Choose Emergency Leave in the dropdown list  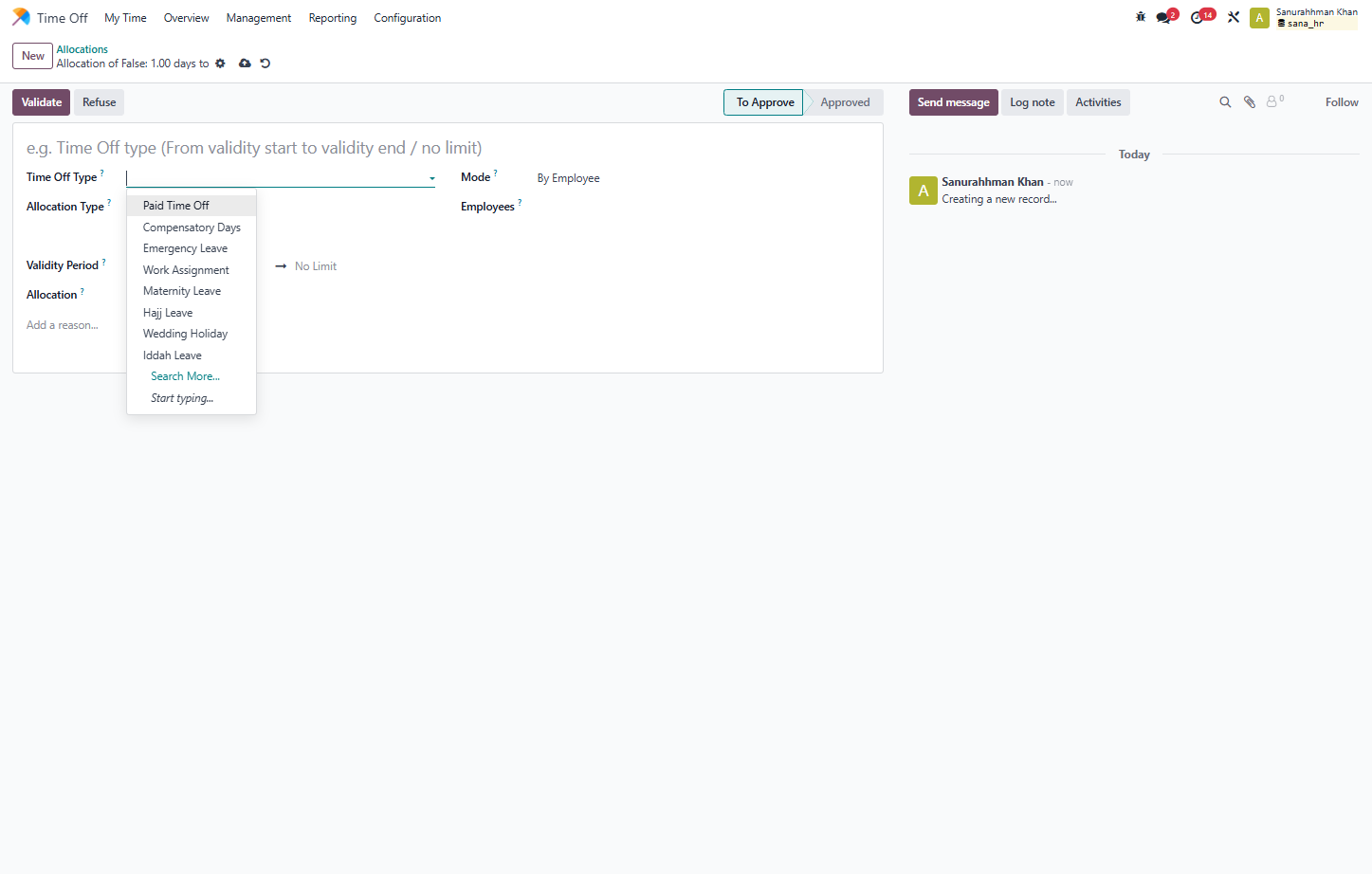point(192,248)
